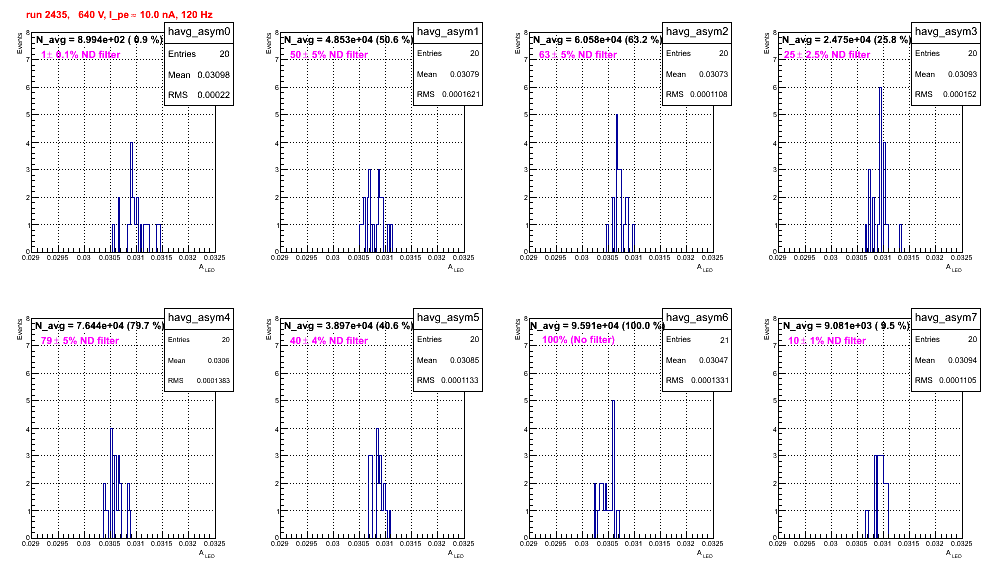996x572 pixels.
Task: Click the Events y-axis label of havg_asym0 plot
Action: (x=20, y=42)
